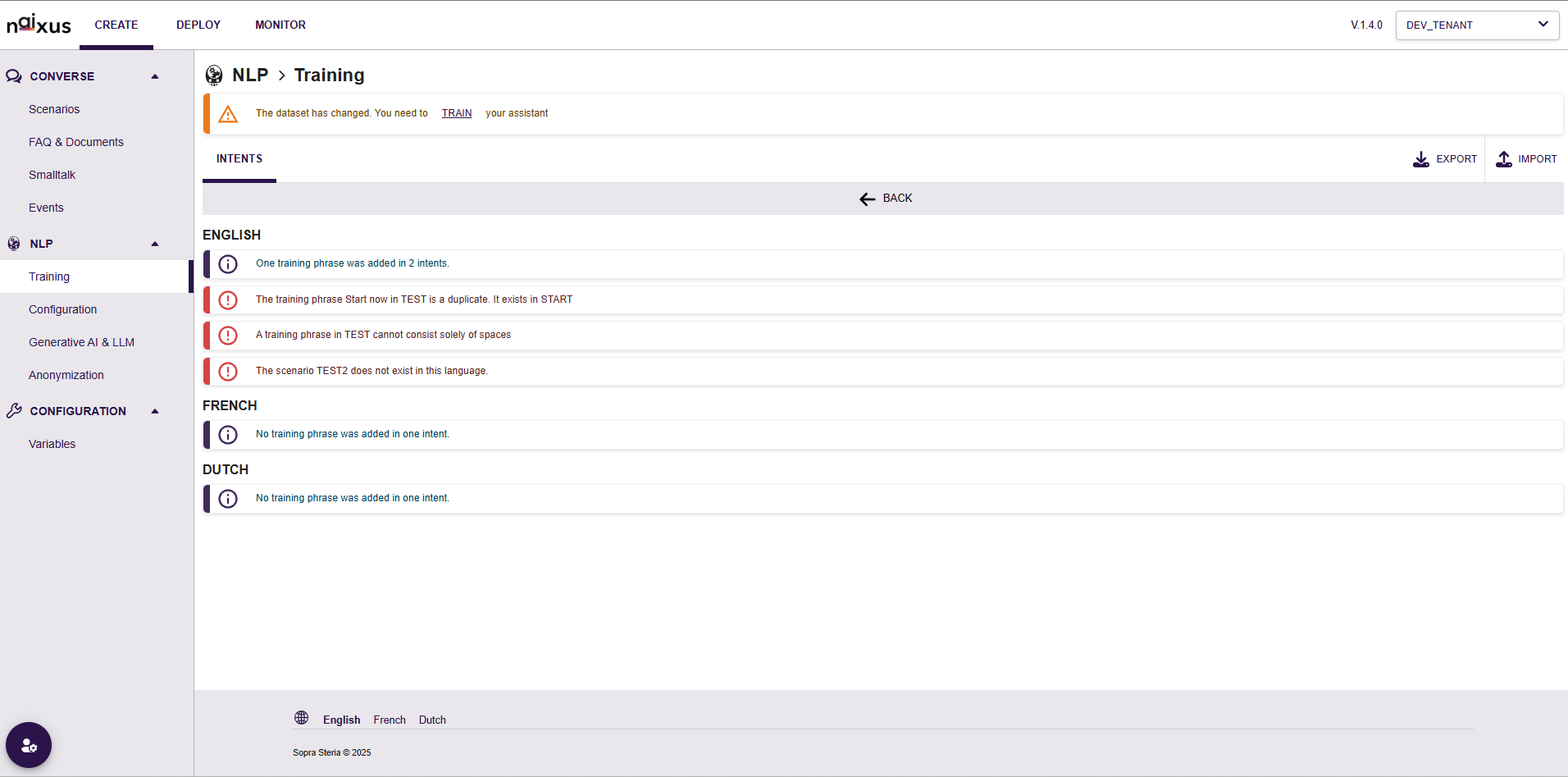Click the TRAIN link in the warning

coord(457,113)
